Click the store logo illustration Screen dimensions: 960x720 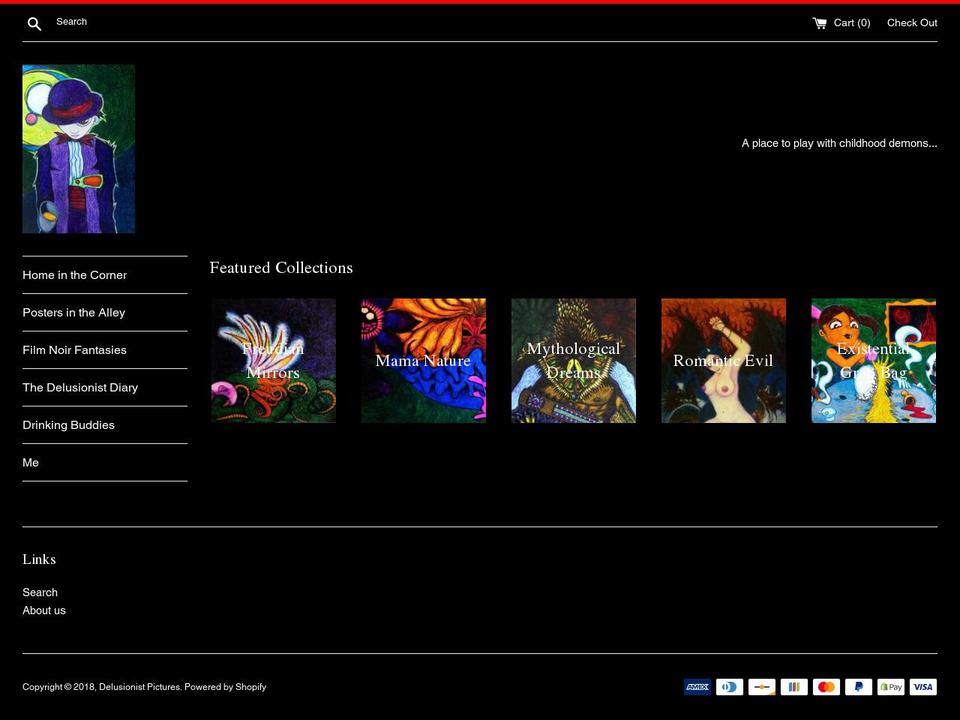[78, 149]
